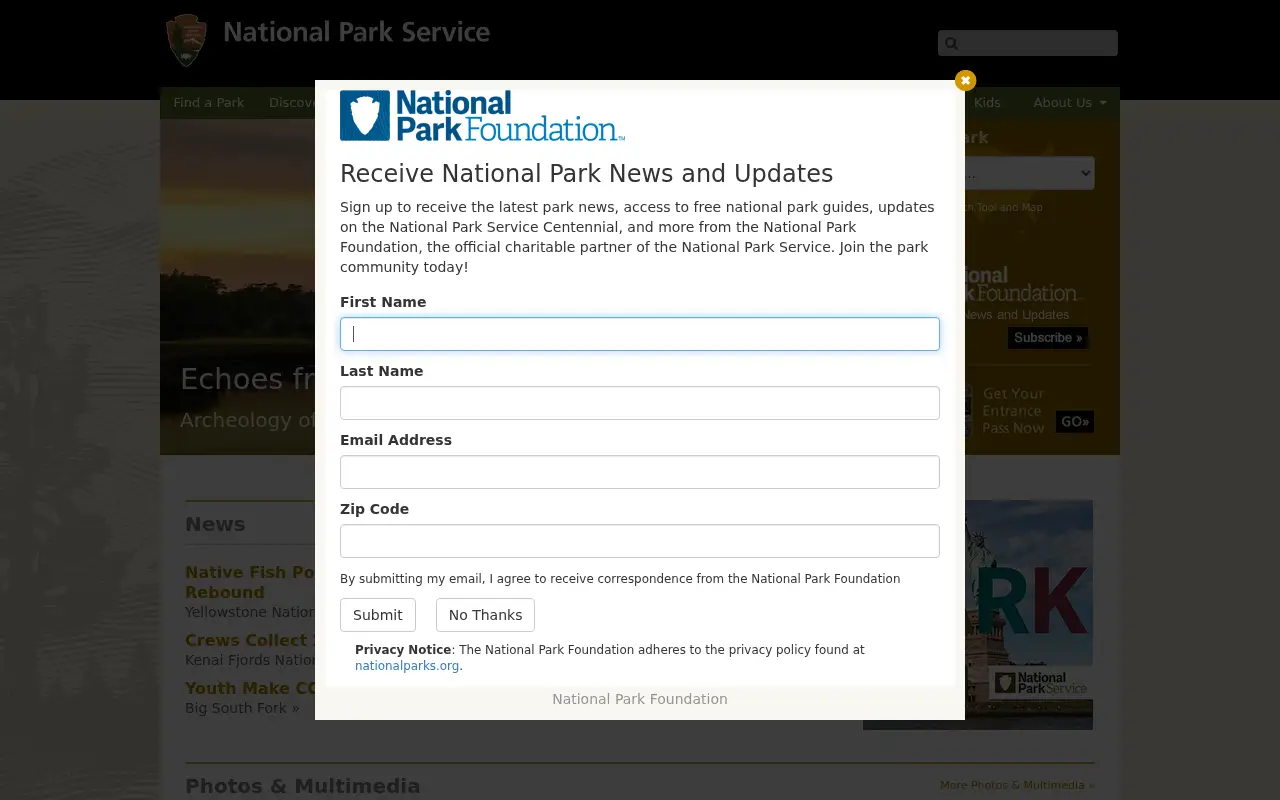Click the Statue of Liberty promo image
Viewport: 1280px width, 800px height.
coord(1029,615)
